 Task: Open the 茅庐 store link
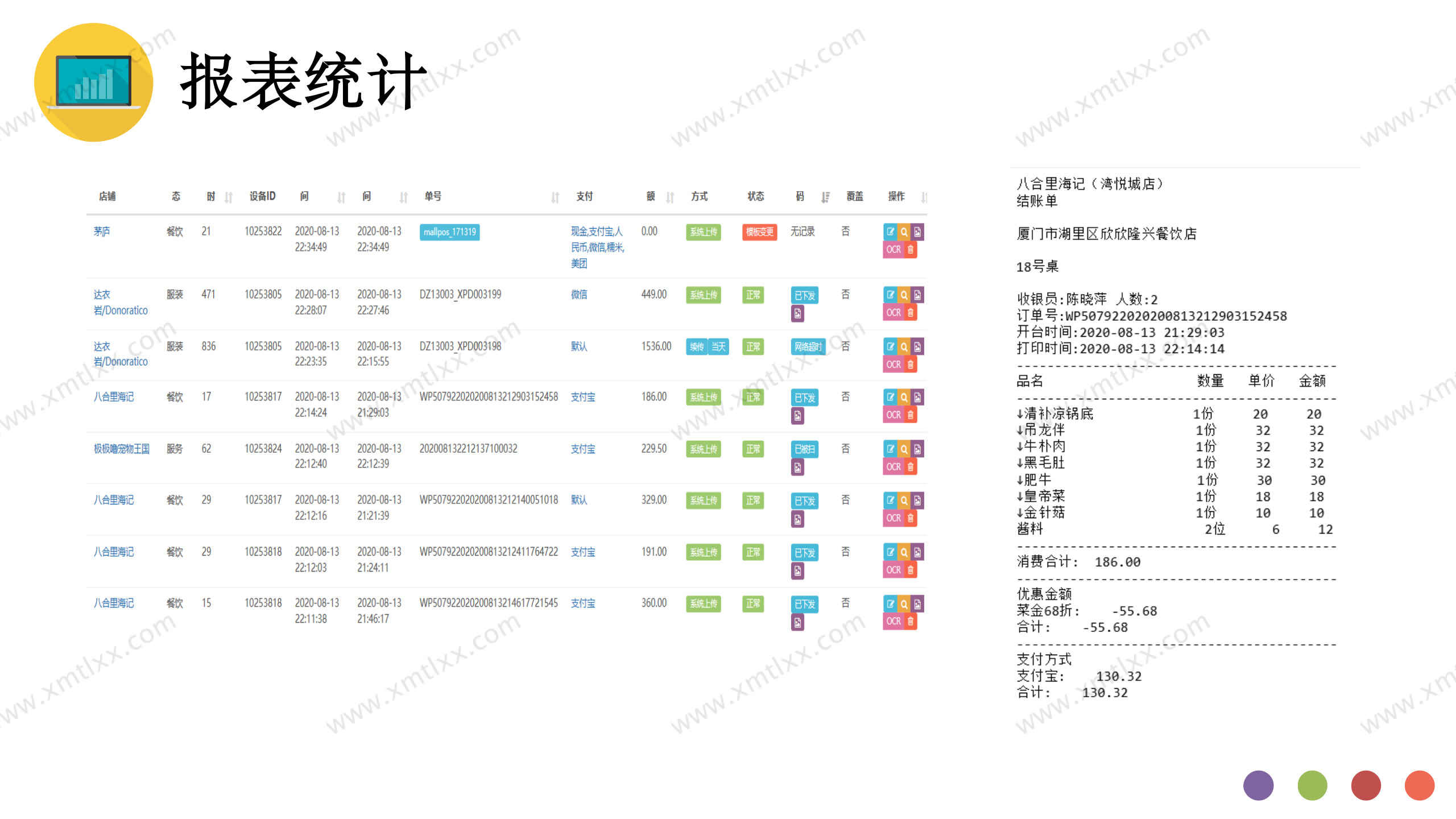(102, 231)
